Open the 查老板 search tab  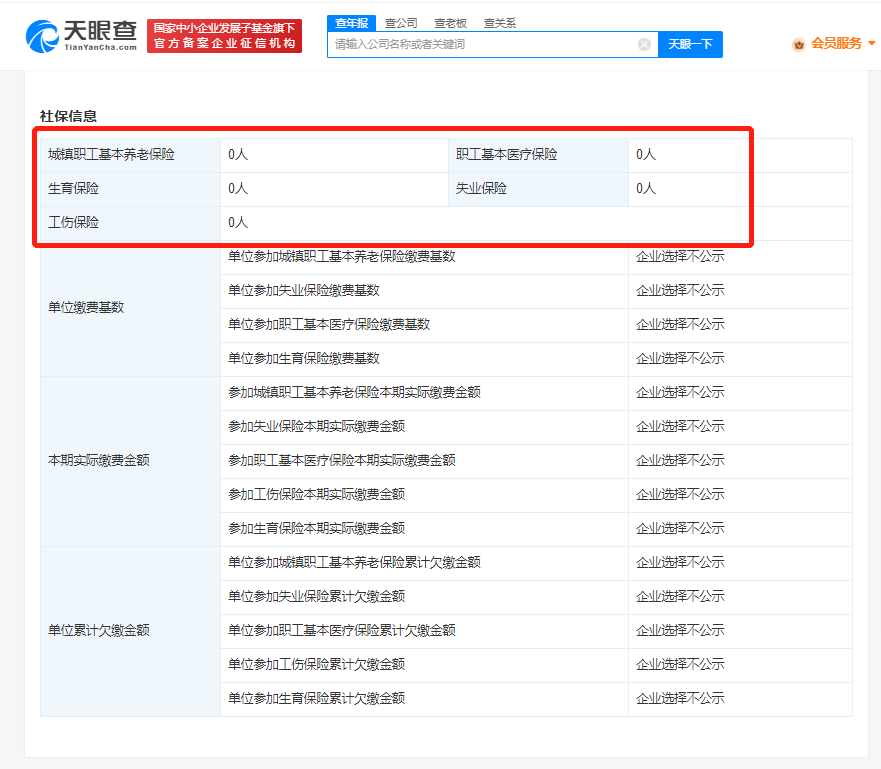point(450,23)
